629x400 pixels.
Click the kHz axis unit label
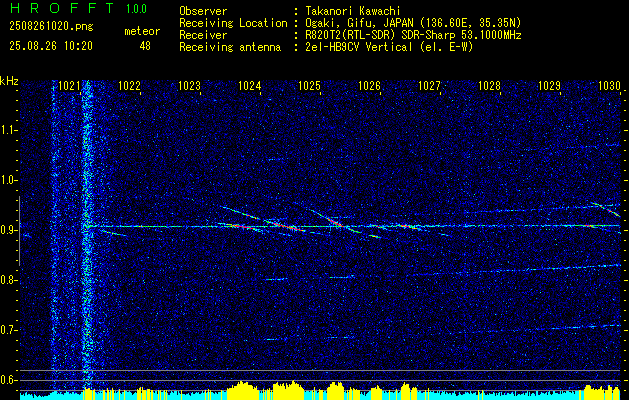point(9,81)
